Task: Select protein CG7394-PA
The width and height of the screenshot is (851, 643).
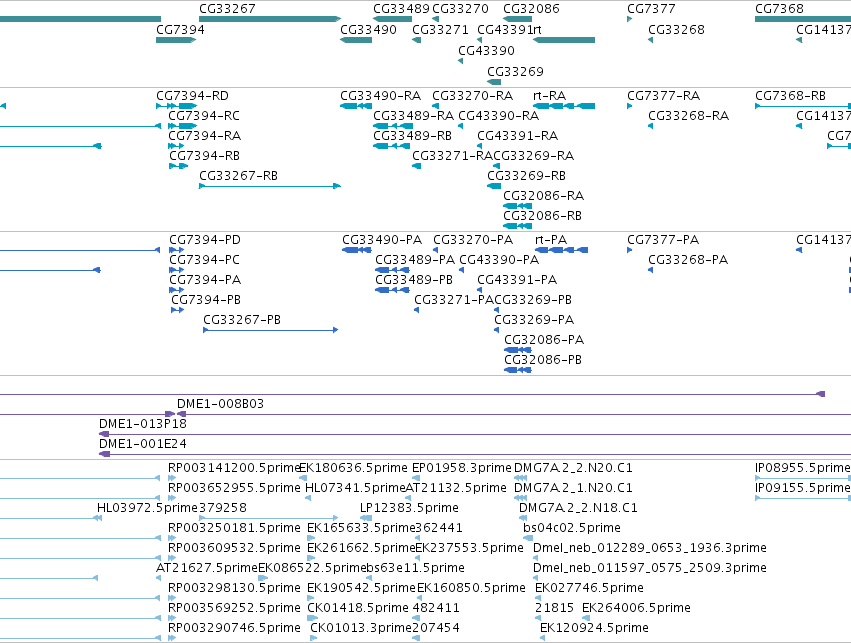Action: click(x=205, y=281)
